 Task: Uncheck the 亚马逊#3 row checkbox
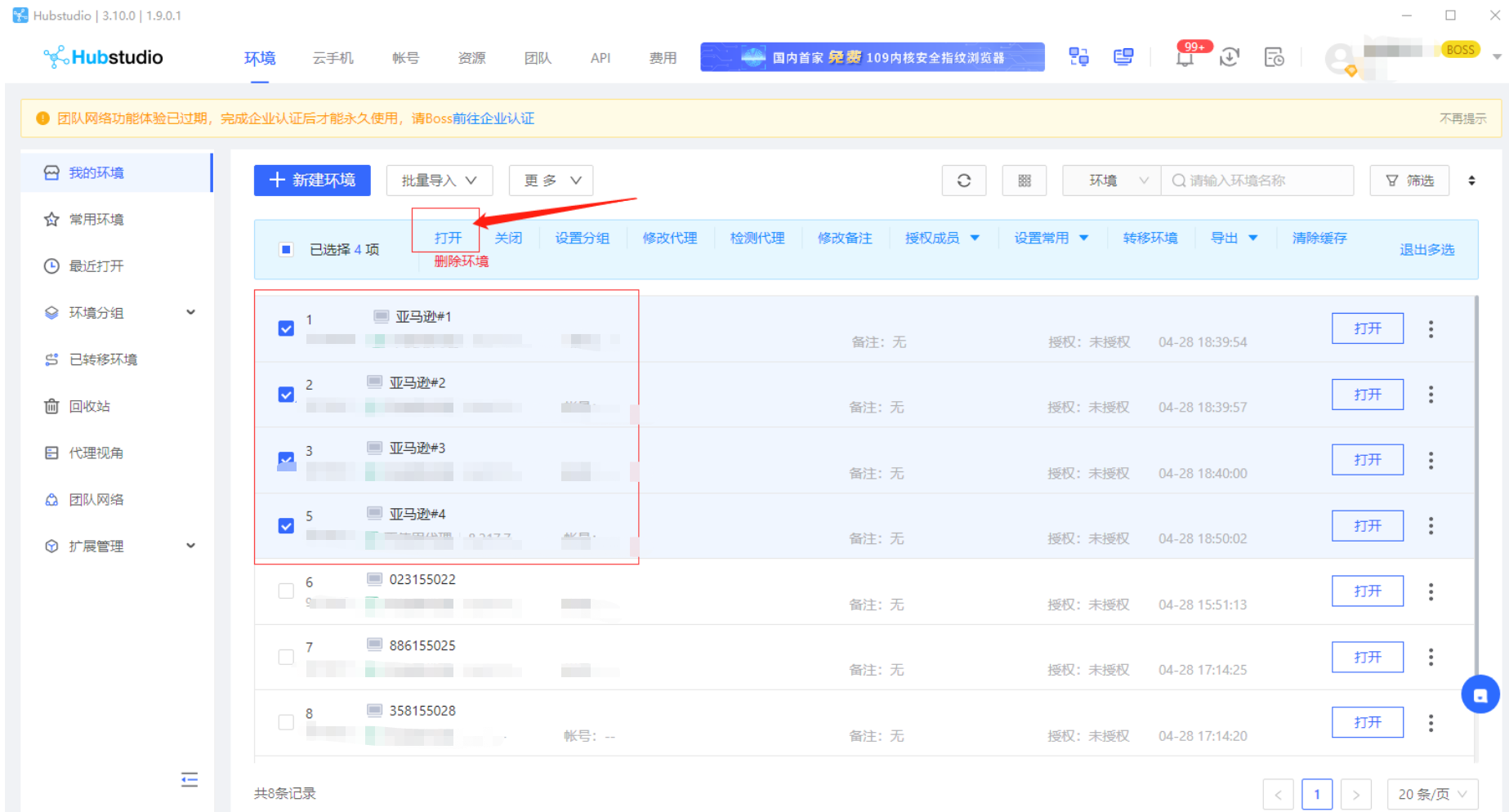(x=286, y=460)
